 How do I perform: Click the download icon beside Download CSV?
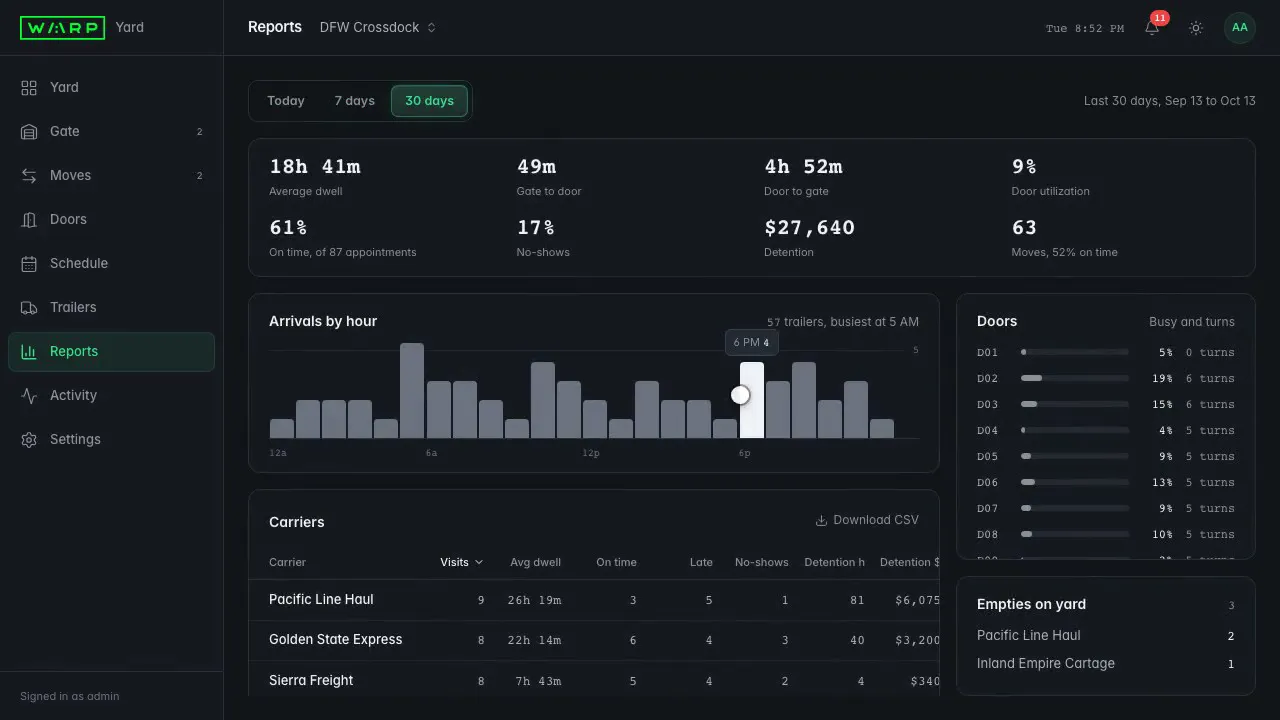point(821,520)
